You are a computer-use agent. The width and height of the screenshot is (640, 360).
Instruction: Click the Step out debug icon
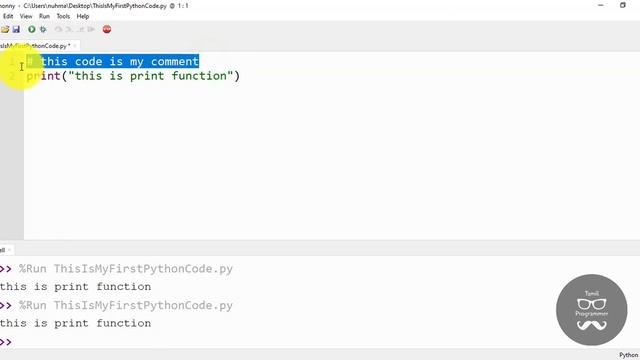tap(80, 29)
